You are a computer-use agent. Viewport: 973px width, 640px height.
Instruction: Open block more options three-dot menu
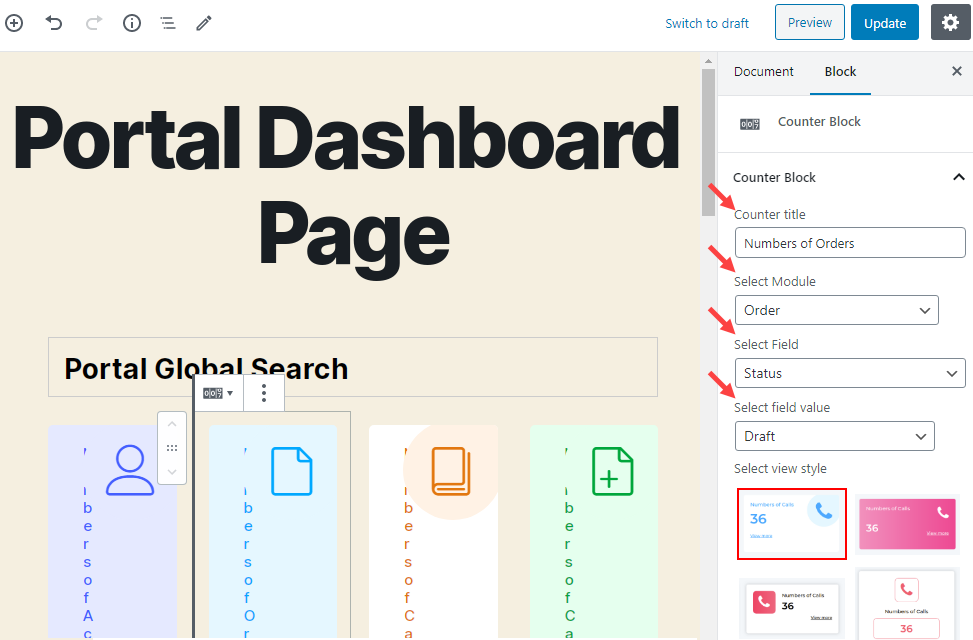tap(264, 393)
